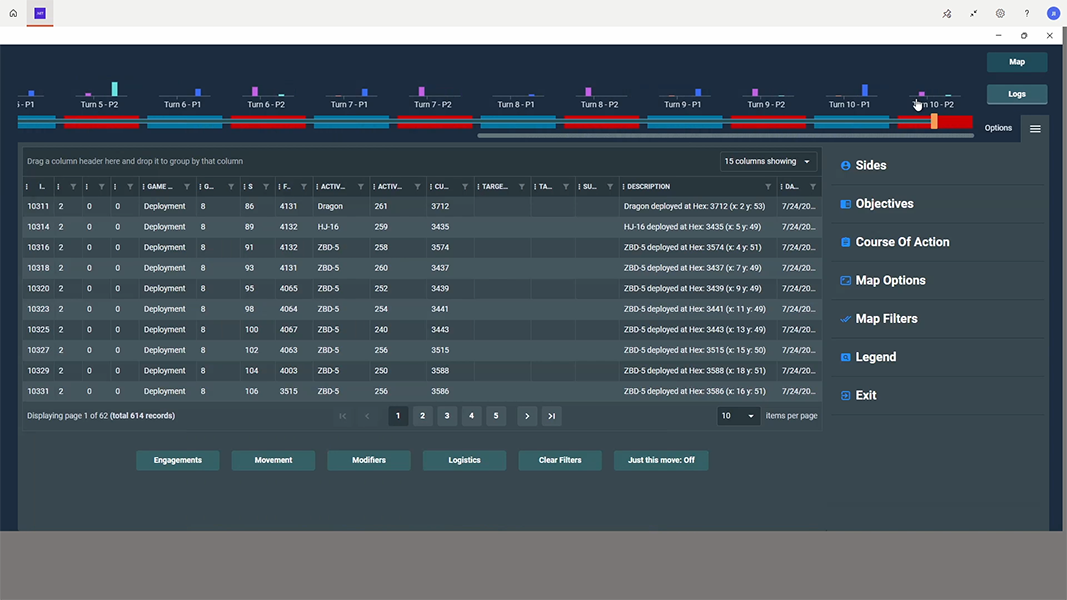The image size is (1067, 600).
Task: Go to the next page arrow
Action: pos(527,416)
